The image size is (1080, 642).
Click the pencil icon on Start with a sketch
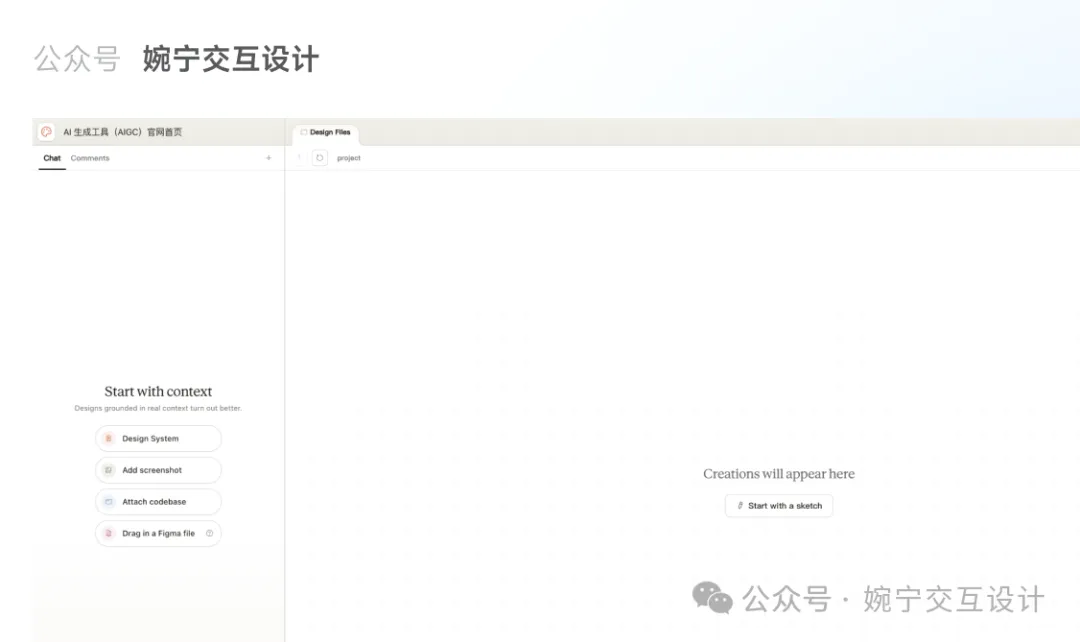click(x=739, y=505)
